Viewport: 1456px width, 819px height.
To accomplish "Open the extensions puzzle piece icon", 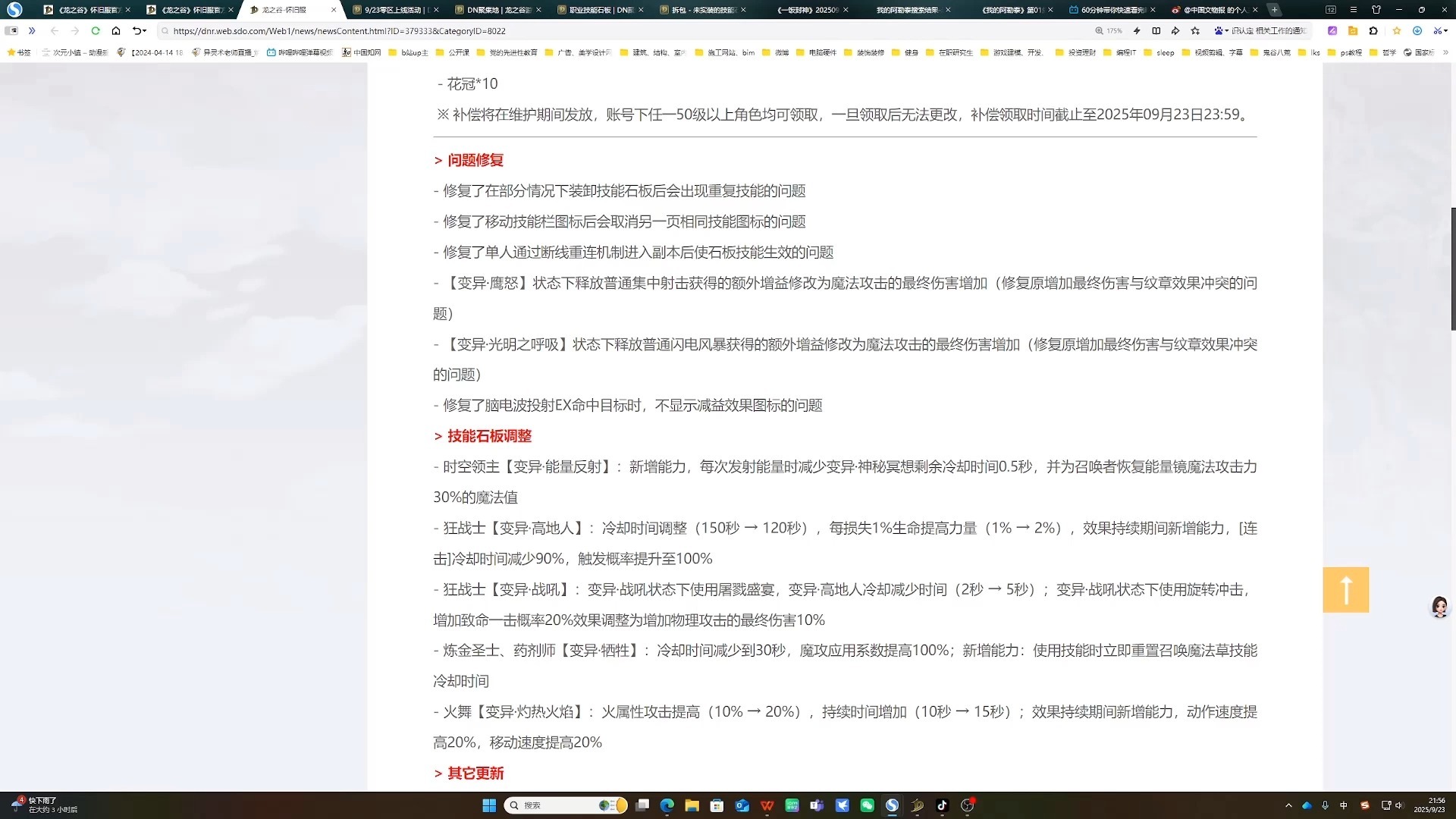I will 1373,31.
